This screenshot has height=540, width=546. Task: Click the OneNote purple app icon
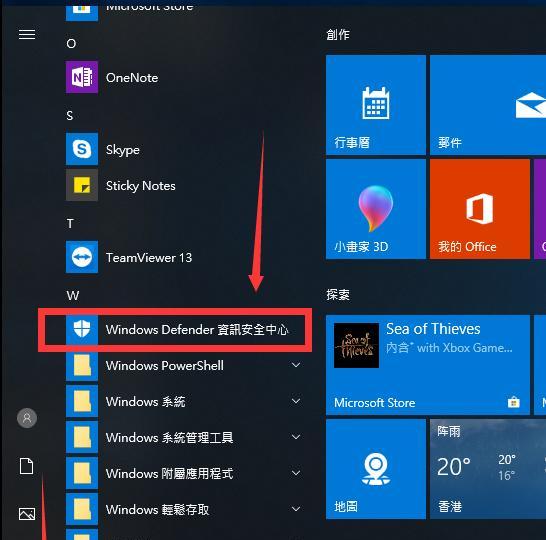point(82,77)
